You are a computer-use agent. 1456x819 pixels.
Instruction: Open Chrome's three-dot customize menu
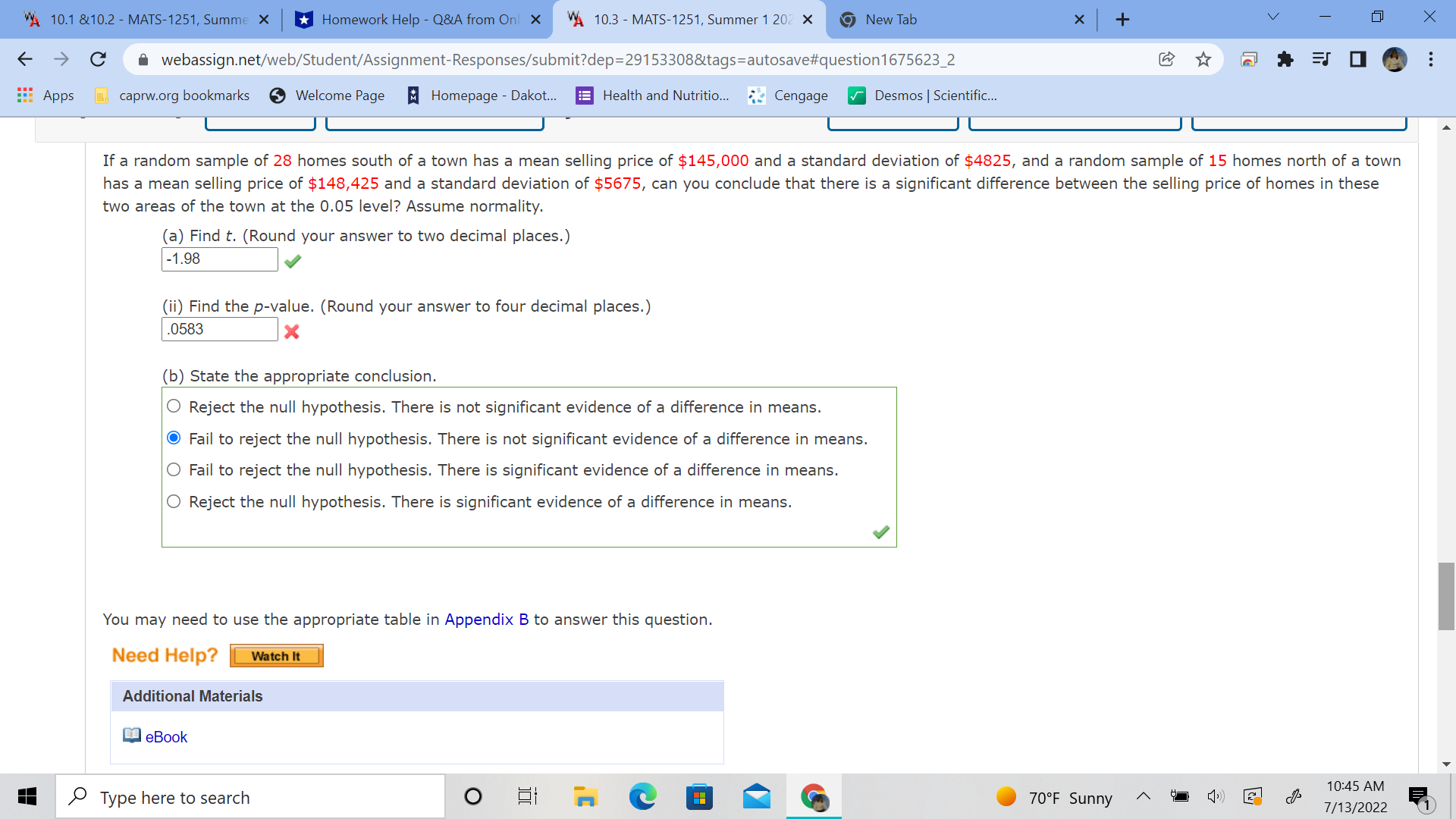pos(1429,59)
